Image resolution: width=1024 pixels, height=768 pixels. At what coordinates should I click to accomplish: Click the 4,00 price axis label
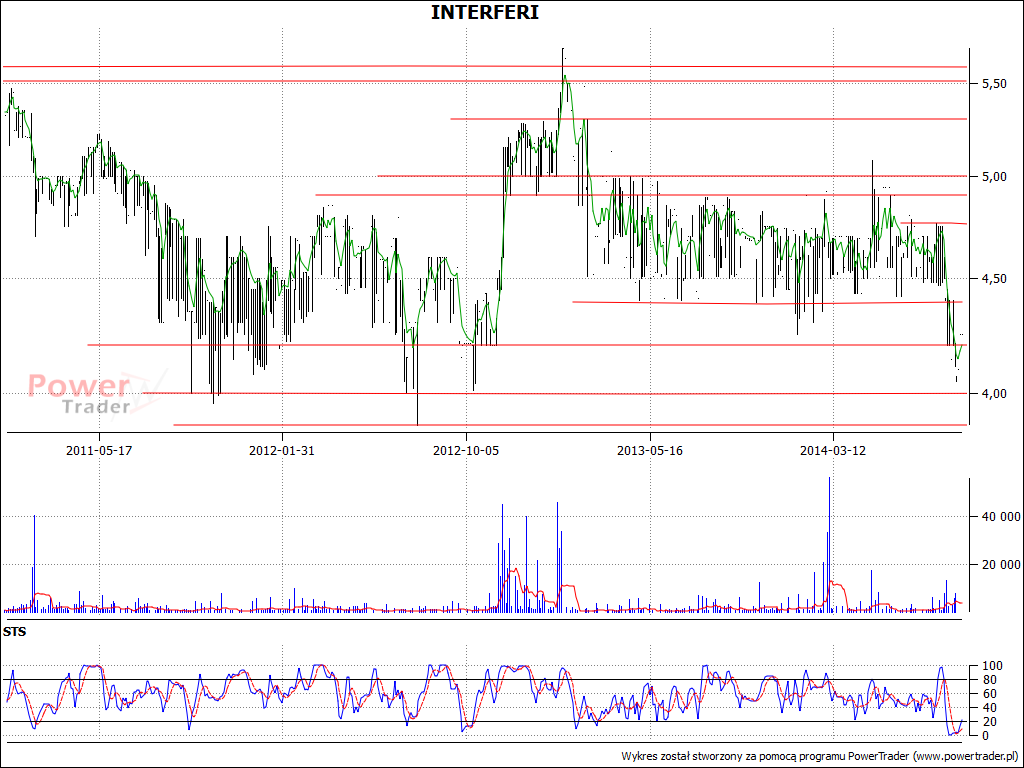[x=993, y=393]
